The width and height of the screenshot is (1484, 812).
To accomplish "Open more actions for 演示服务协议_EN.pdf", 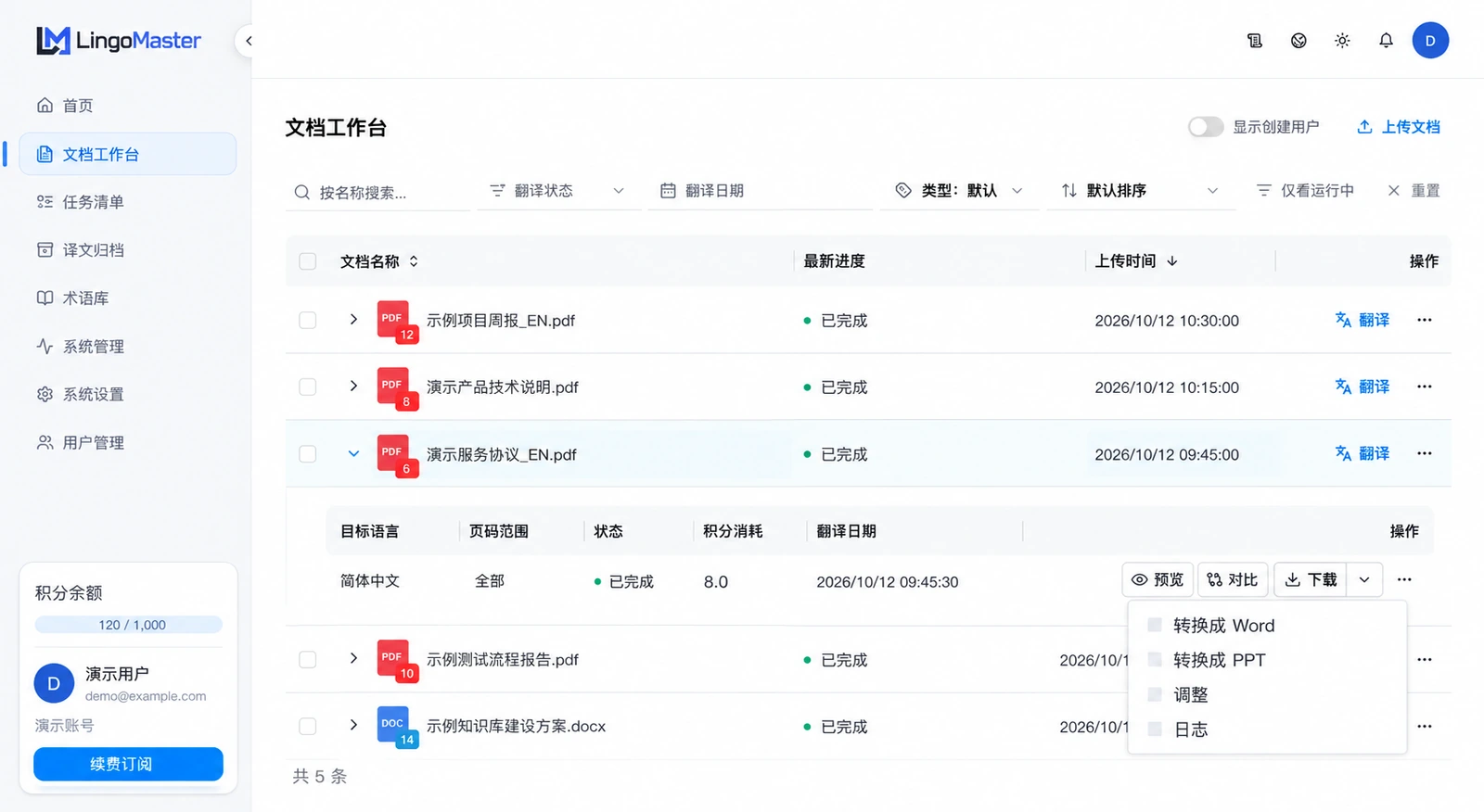I will coord(1425,453).
